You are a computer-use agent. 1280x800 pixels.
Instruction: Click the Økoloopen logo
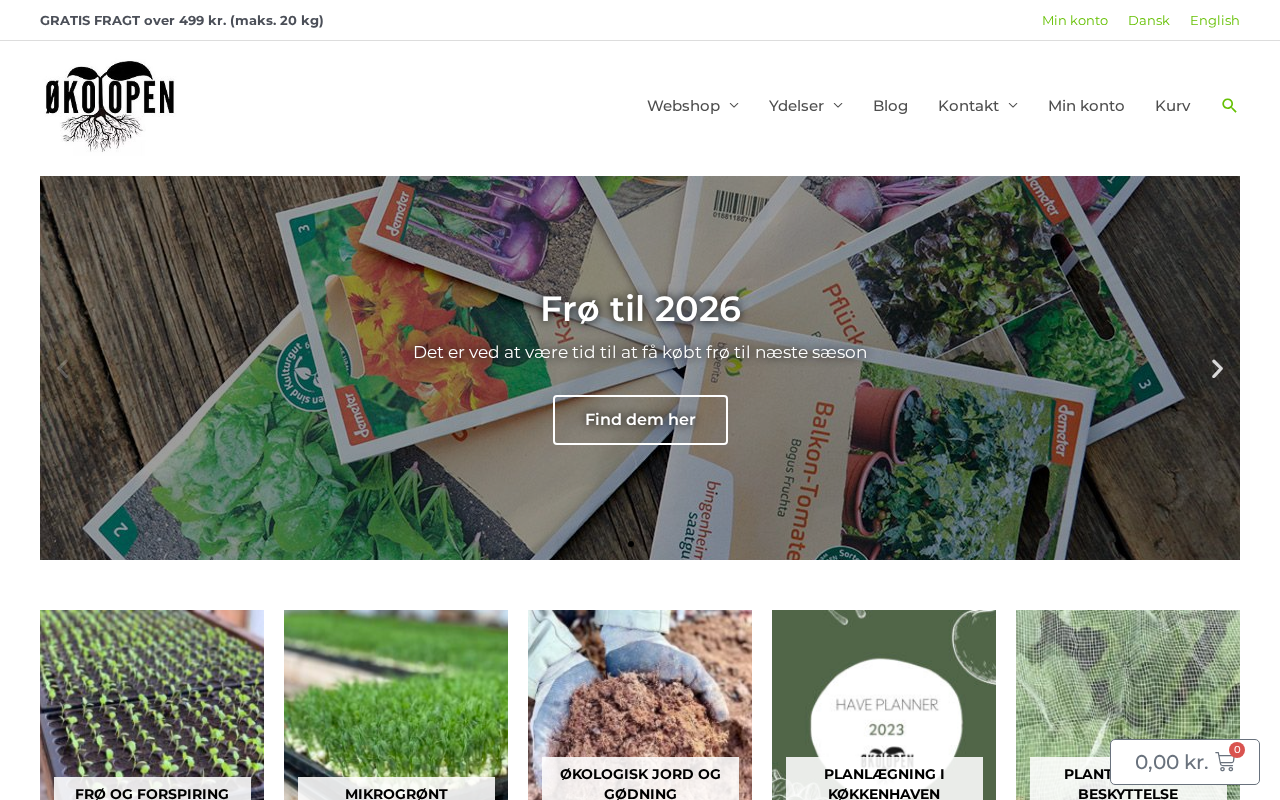pyautogui.click(x=110, y=106)
